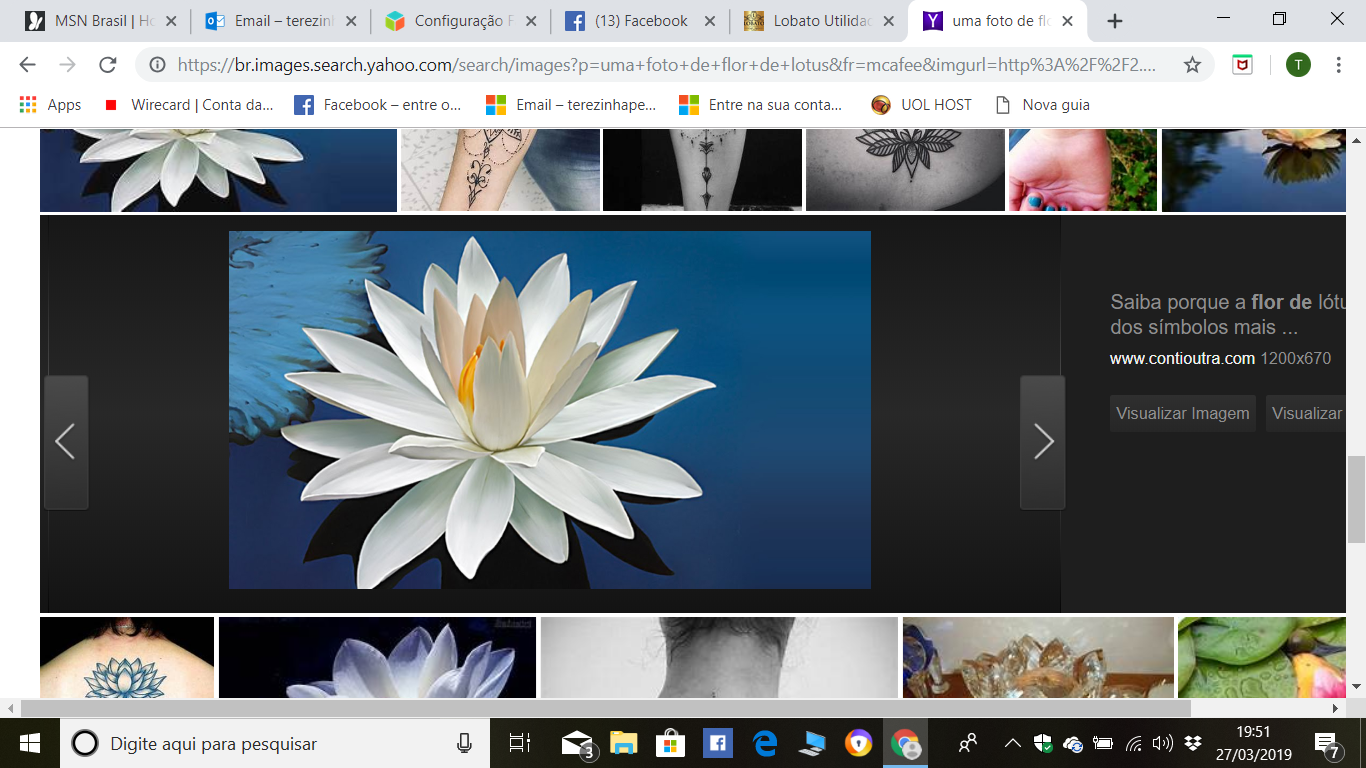Open the UOL HOST bookmark
1366x768 pixels.
(921, 104)
